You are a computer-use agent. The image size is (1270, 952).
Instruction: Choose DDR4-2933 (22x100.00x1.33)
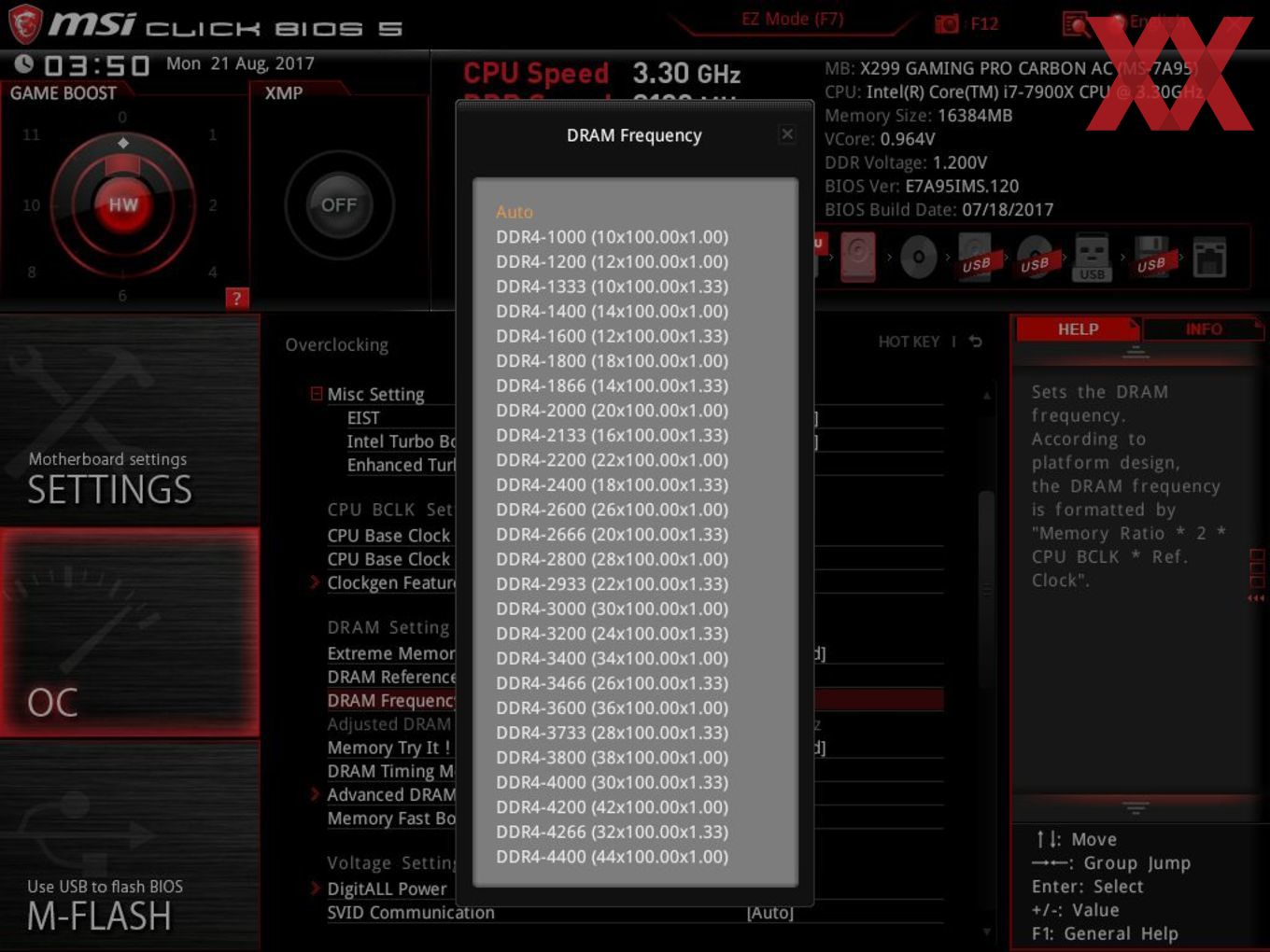point(612,583)
